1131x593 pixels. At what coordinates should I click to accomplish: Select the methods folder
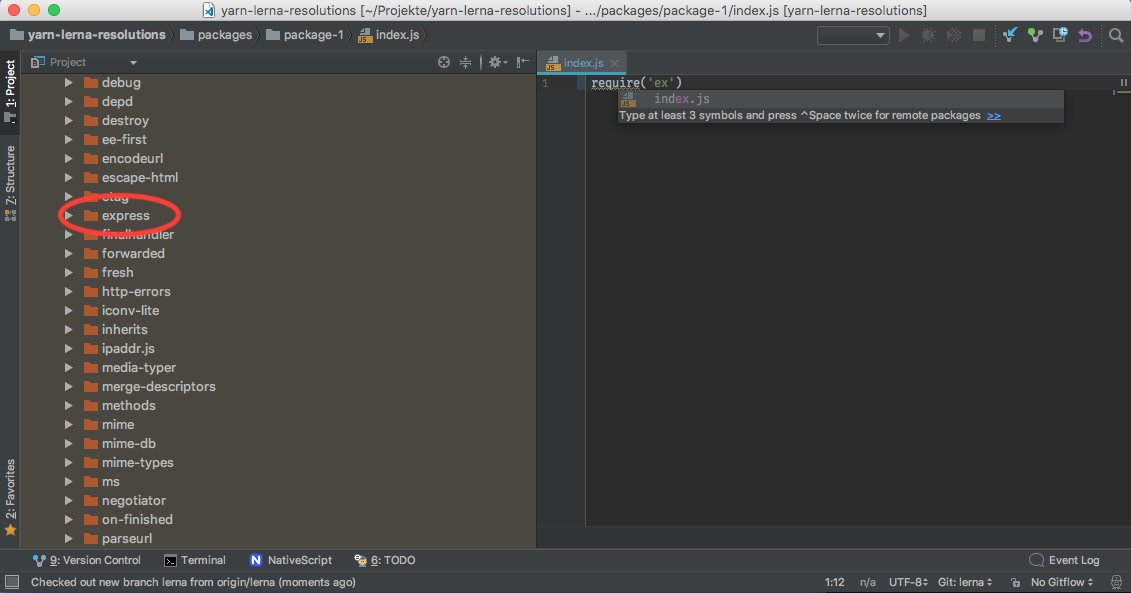(x=128, y=405)
